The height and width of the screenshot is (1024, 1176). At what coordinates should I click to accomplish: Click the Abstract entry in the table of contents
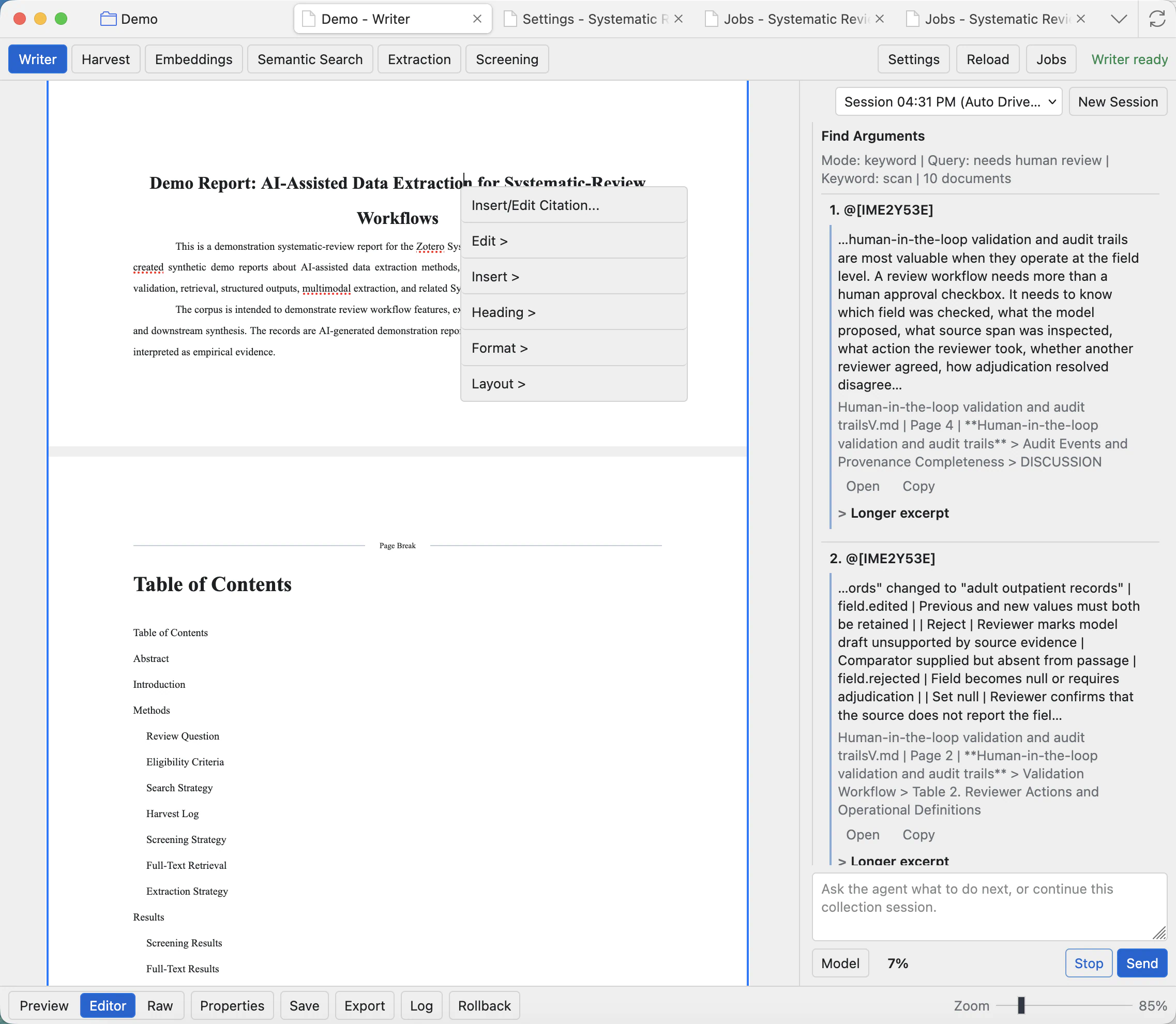pyautogui.click(x=151, y=659)
